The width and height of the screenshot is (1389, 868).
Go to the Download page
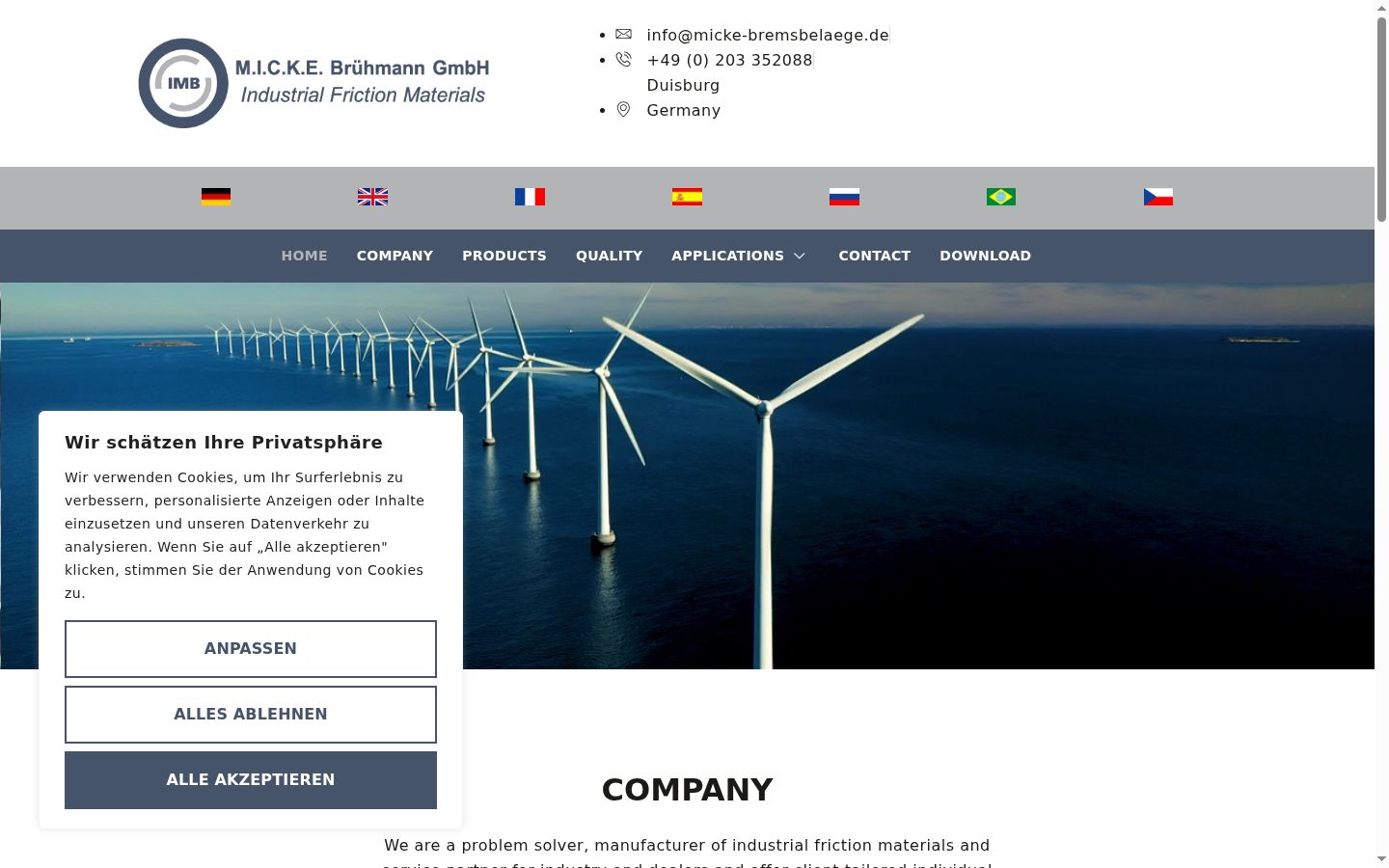[986, 256]
